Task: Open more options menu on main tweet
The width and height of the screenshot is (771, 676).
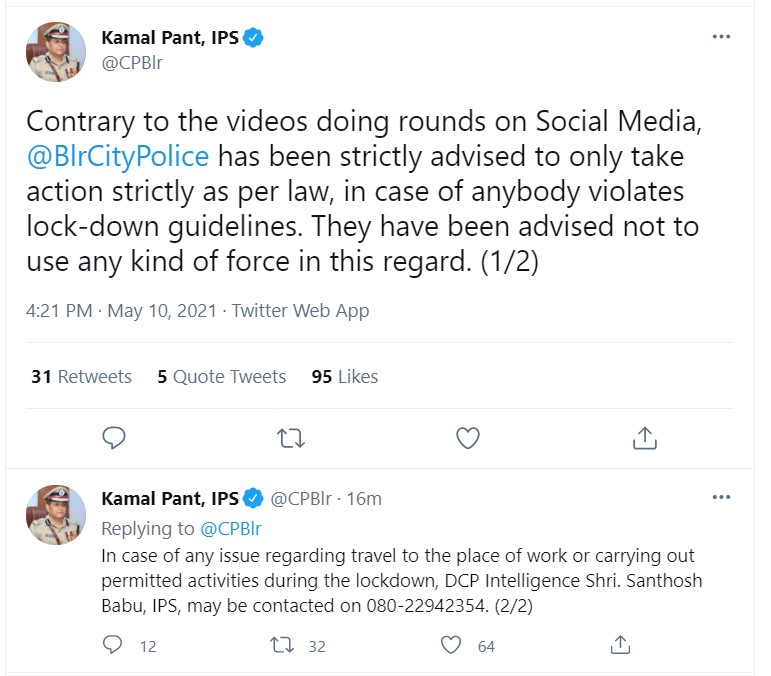Action: pyautogui.click(x=721, y=36)
